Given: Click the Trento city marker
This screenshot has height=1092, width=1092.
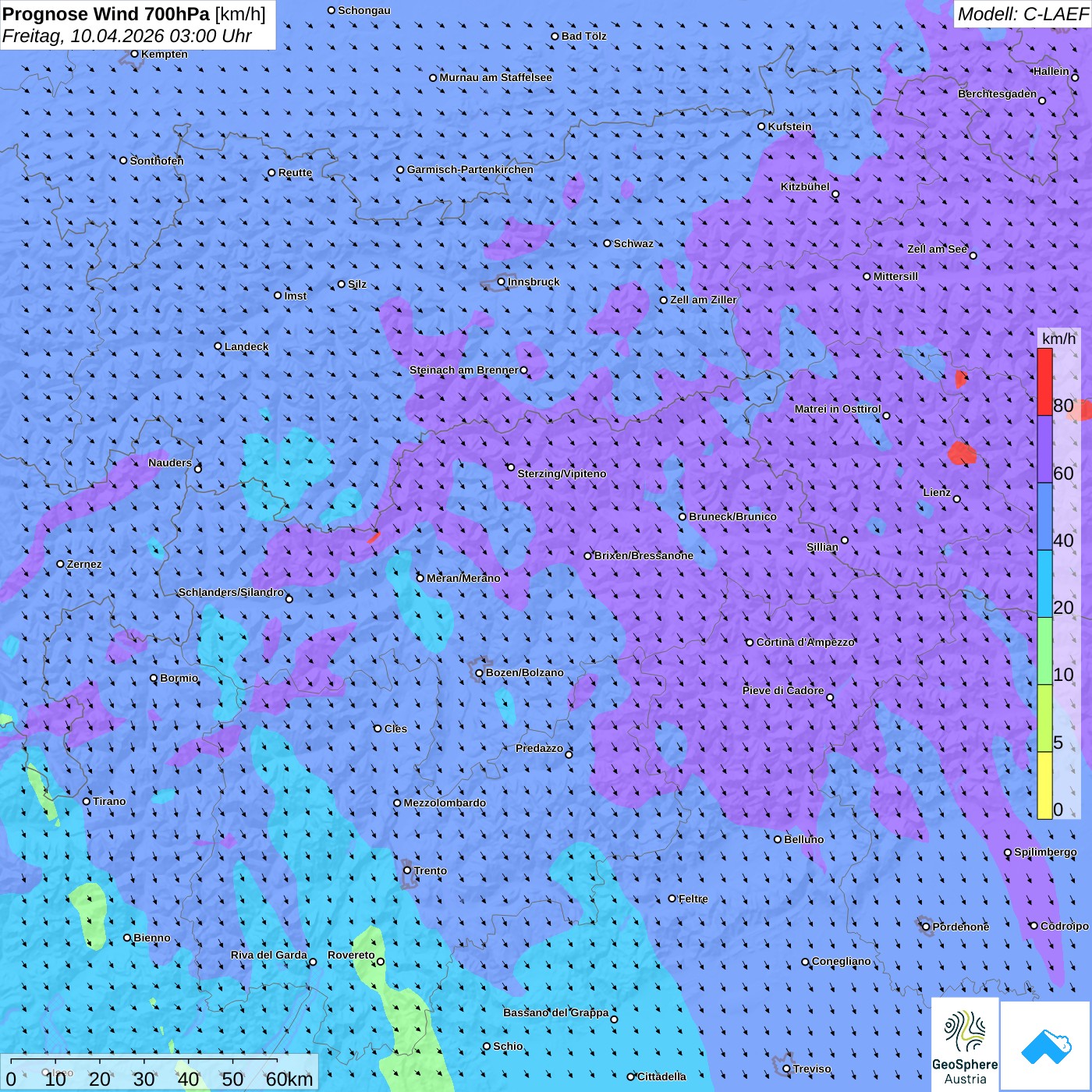Looking at the screenshot, I should point(406,870).
